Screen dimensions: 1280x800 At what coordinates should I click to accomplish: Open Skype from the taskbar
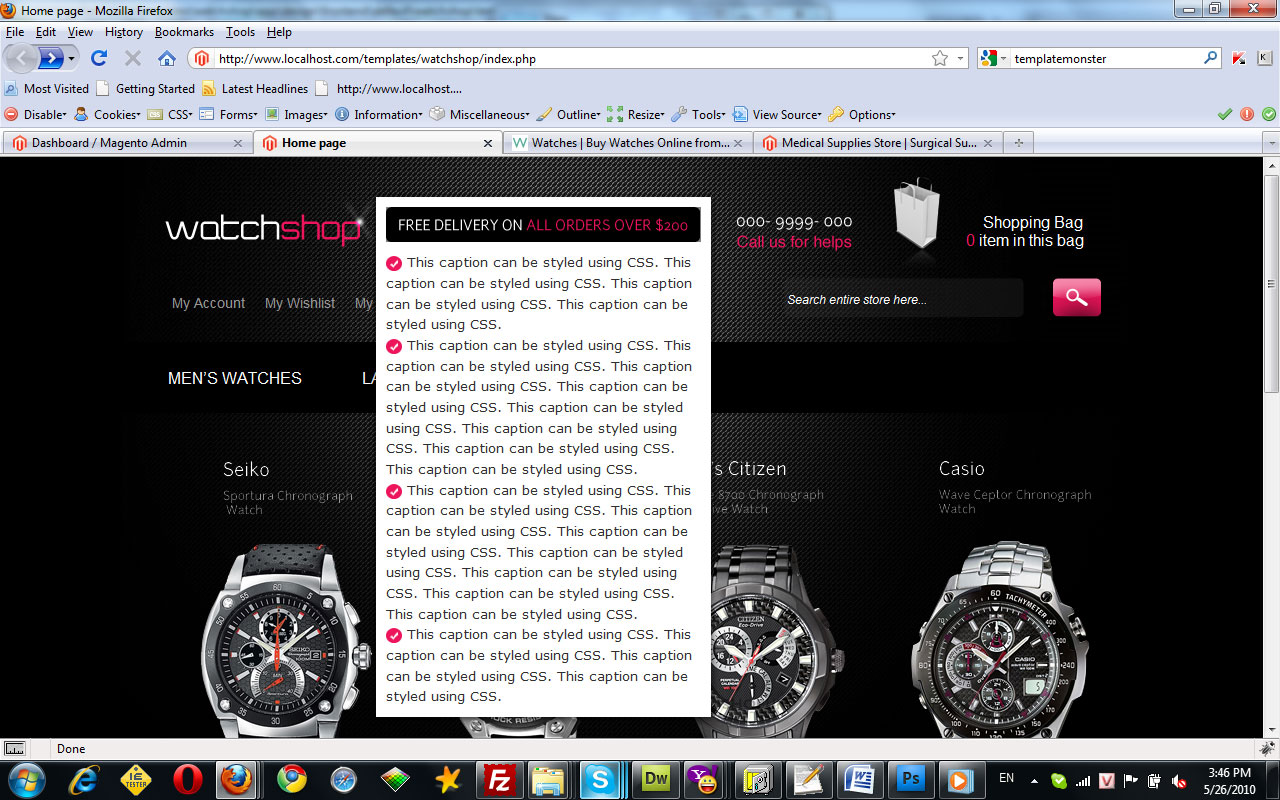(600, 779)
